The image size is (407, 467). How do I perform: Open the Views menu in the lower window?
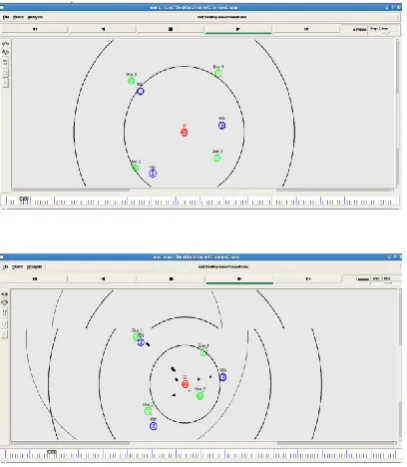(18, 267)
